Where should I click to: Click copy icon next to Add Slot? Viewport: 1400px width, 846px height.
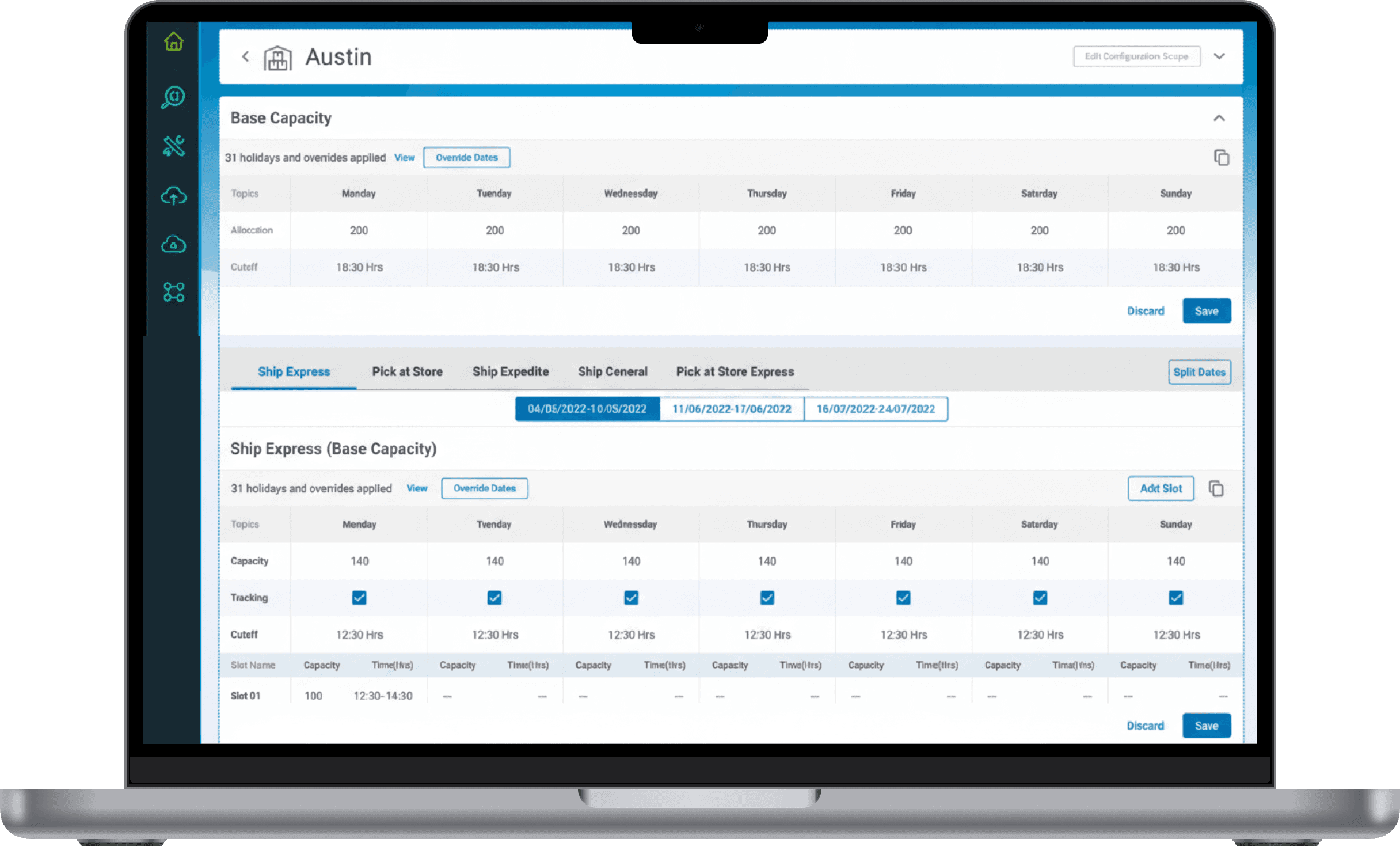click(1216, 488)
